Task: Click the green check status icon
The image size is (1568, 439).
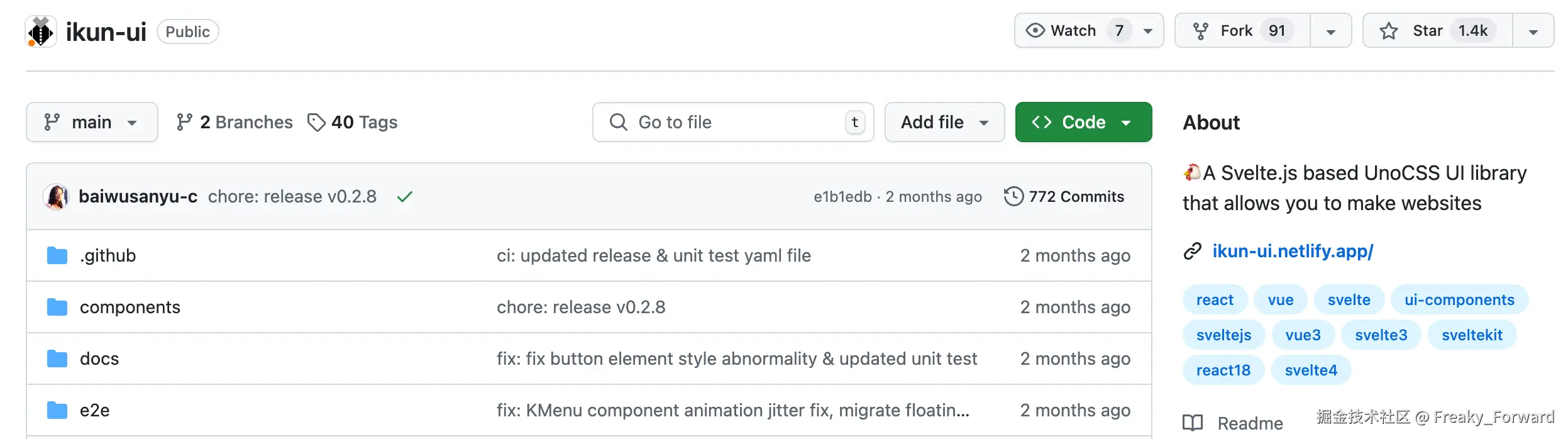Action: point(405,197)
